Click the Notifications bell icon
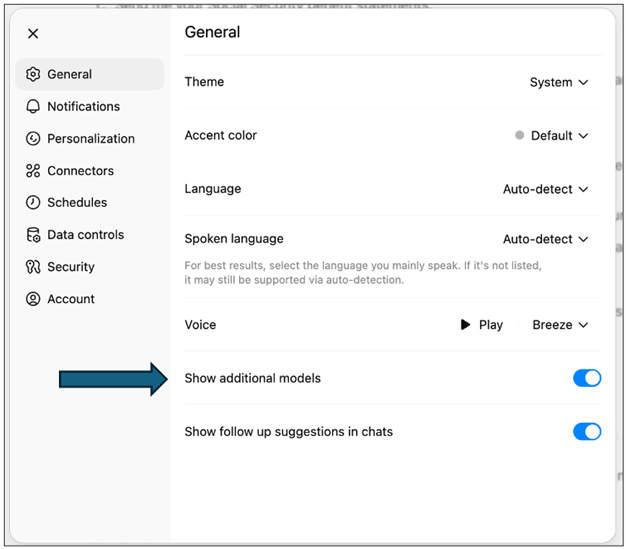The image size is (626, 549). tap(33, 106)
